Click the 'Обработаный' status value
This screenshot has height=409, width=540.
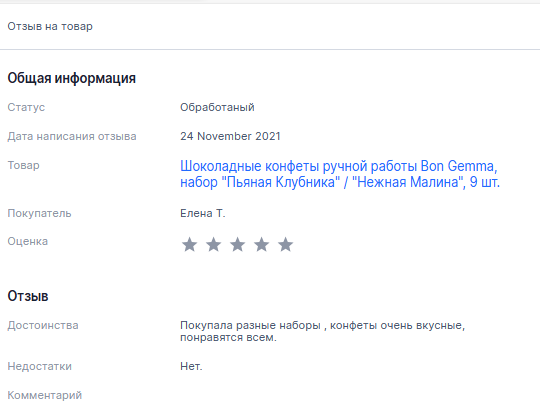tap(217, 107)
